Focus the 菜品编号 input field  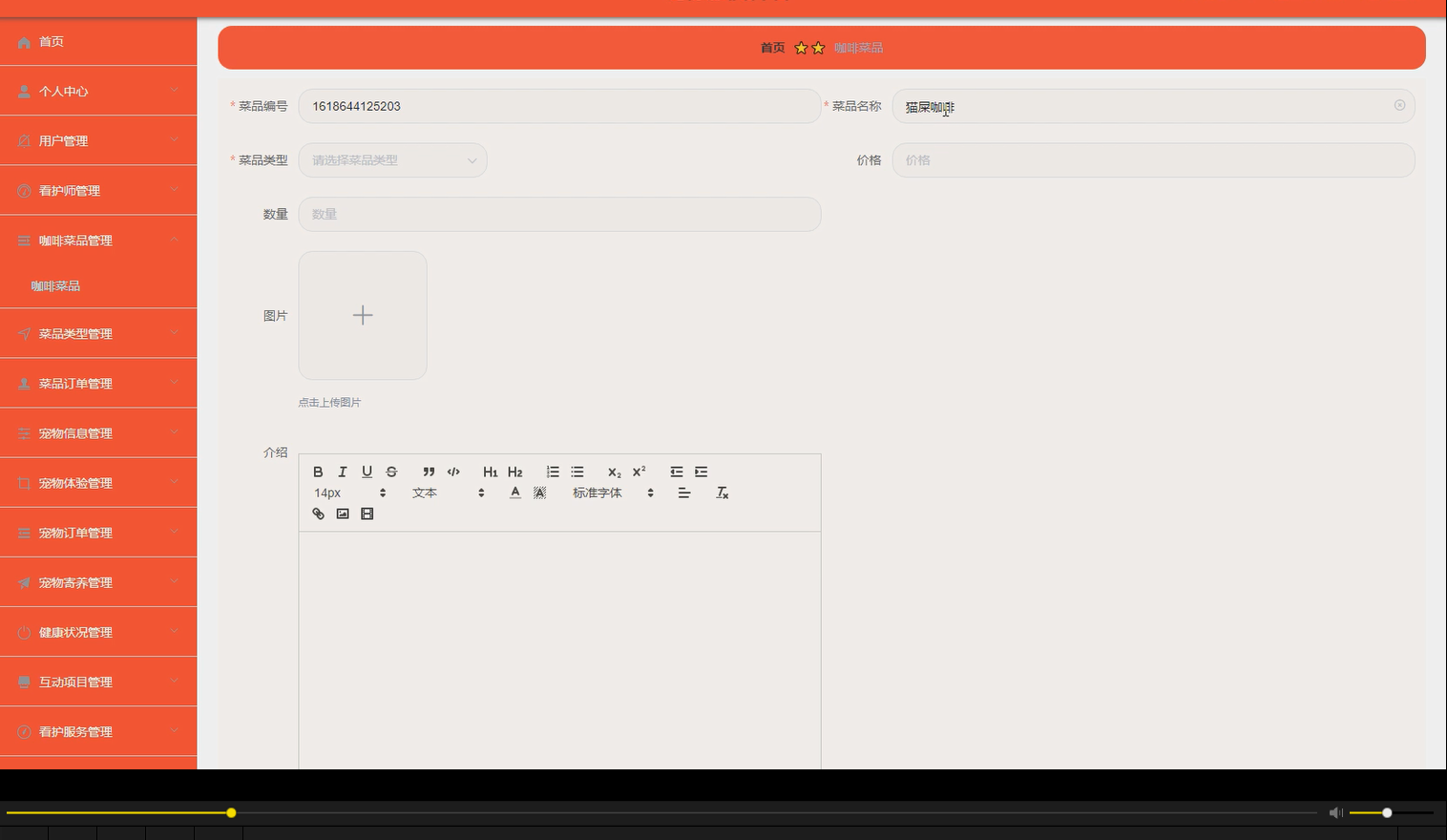point(559,106)
